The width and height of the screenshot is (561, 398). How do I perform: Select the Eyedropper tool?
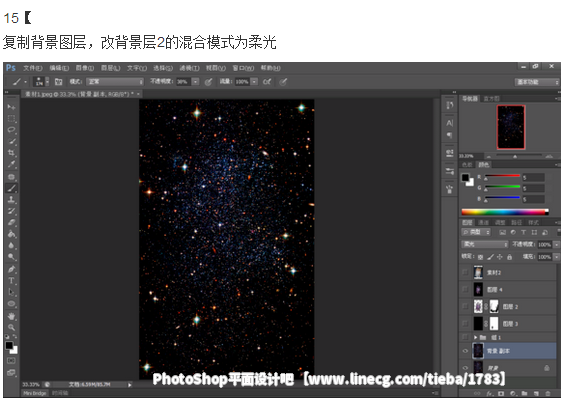(11, 164)
